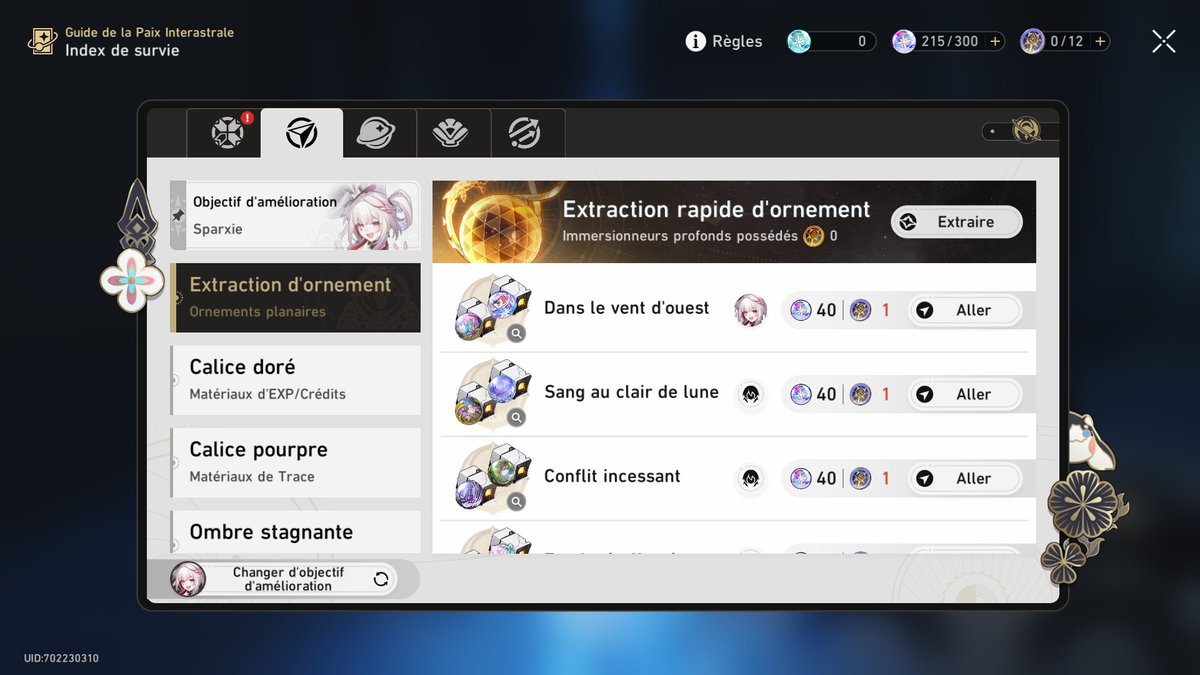
Task: Click Sparxie avatar on Dans le vent d'ouest row
Action: [750, 310]
